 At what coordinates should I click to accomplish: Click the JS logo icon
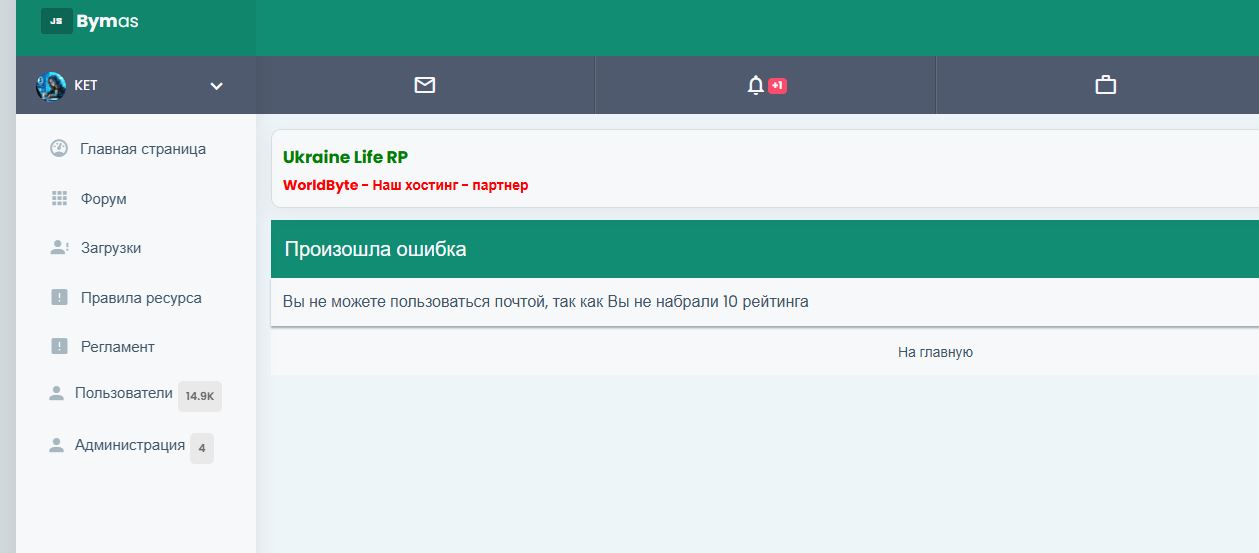(56, 21)
